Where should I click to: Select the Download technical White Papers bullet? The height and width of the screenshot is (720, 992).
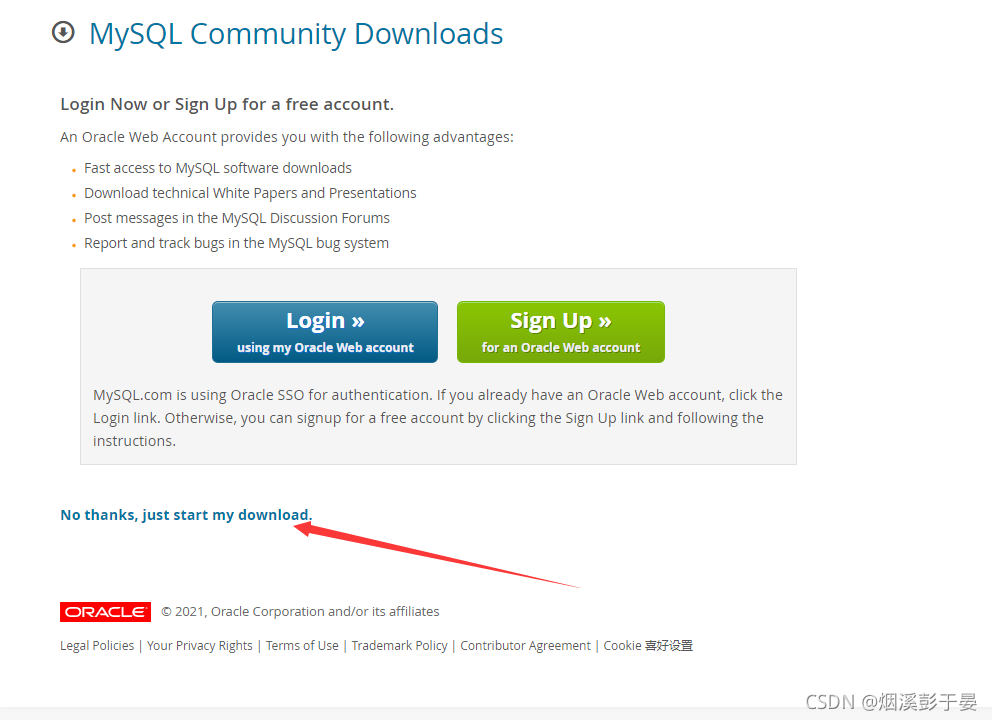[x=250, y=193]
